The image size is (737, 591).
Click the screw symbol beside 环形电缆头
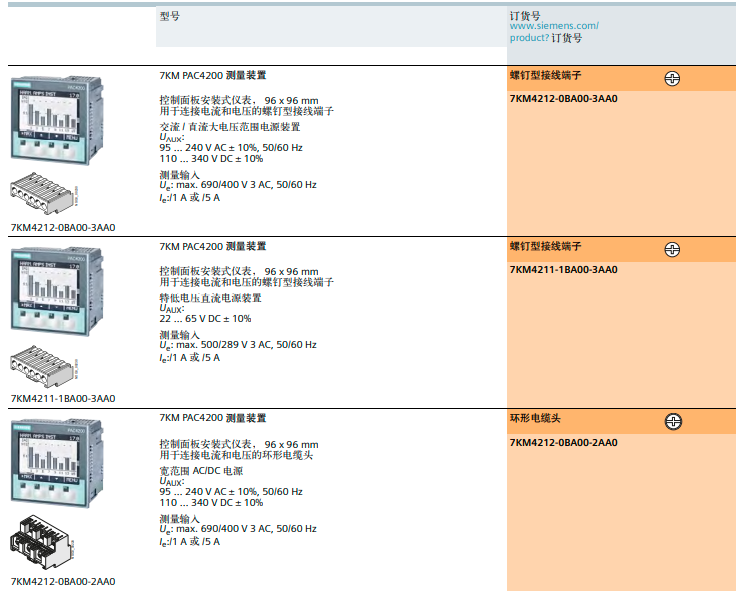tap(673, 421)
